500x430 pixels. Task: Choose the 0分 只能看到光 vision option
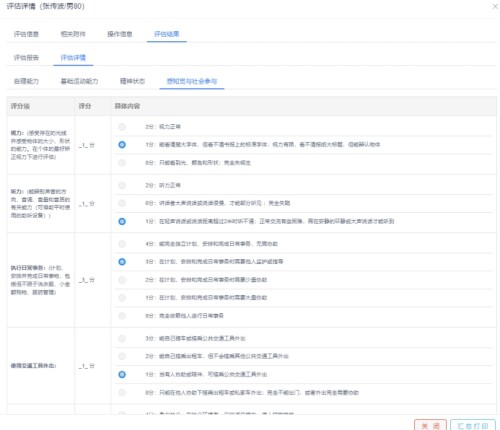[122, 163]
